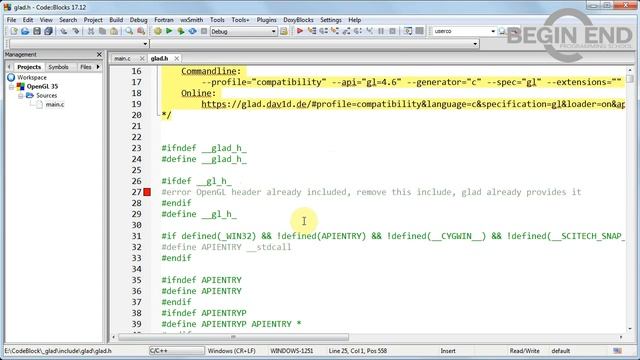Open the C/C++ language selector in status bar
The height and width of the screenshot is (360, 640).
pyautogui.click(x=176, y=351)
